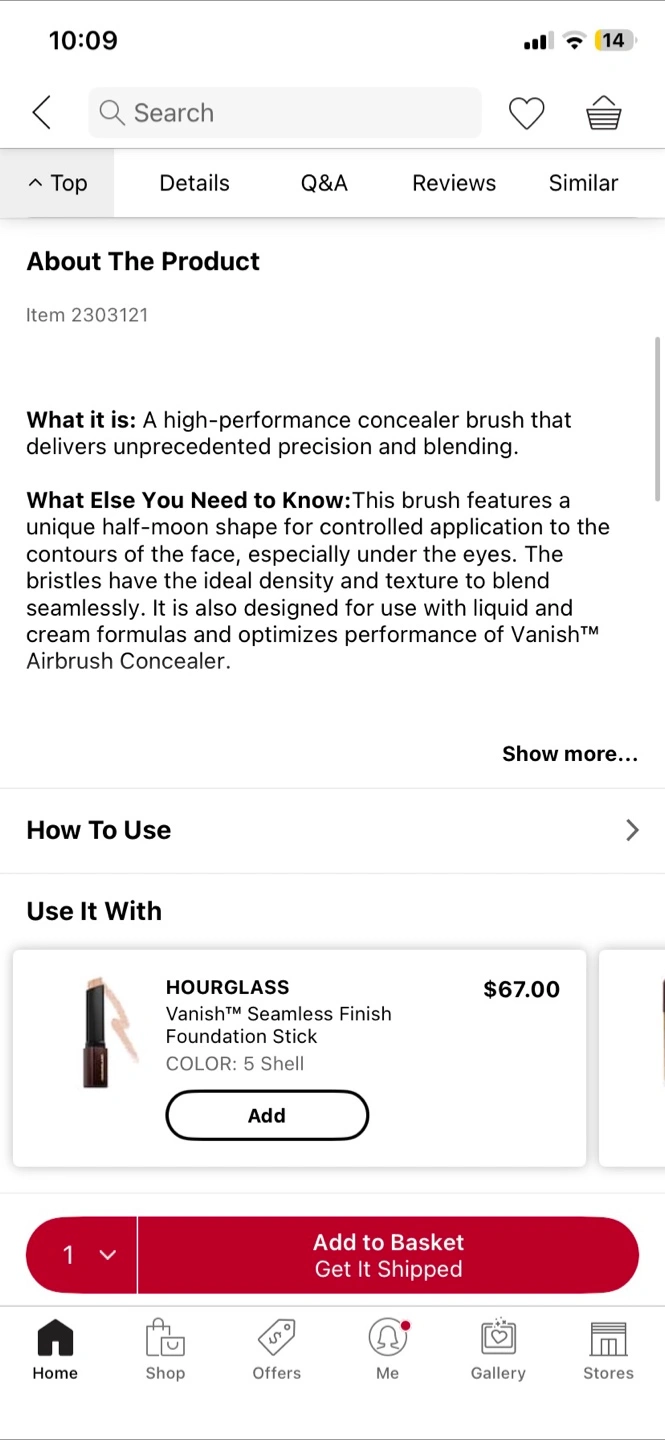Screen dimensions: 665x1440
Task: Add product to Loves with heart icon
Action: click(x=526, y=113)
